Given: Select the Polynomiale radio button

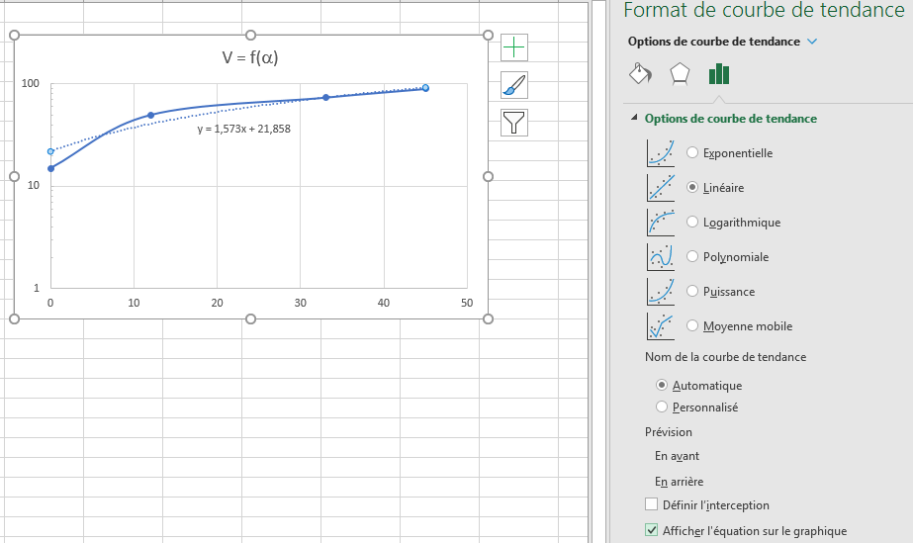Looking at the screenshot, I should coord(692,256).
